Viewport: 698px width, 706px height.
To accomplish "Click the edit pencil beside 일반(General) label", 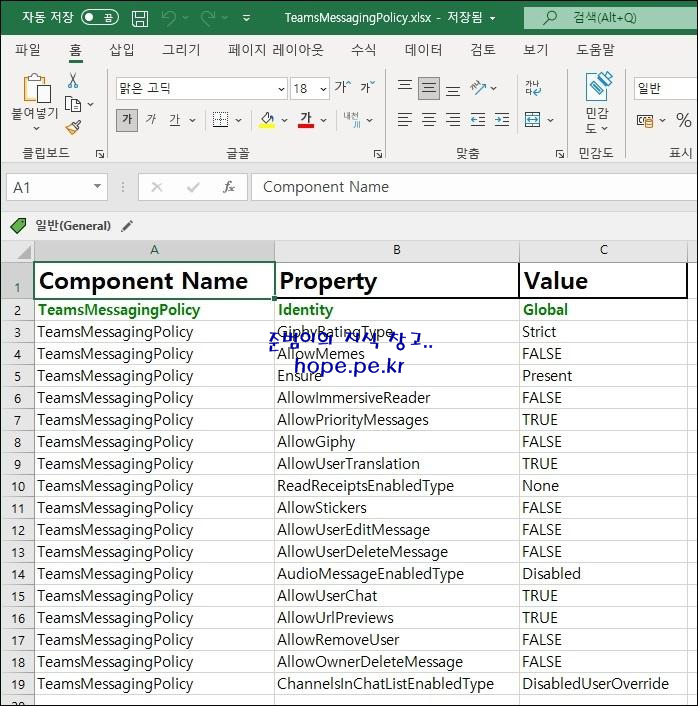I will 127,226.
